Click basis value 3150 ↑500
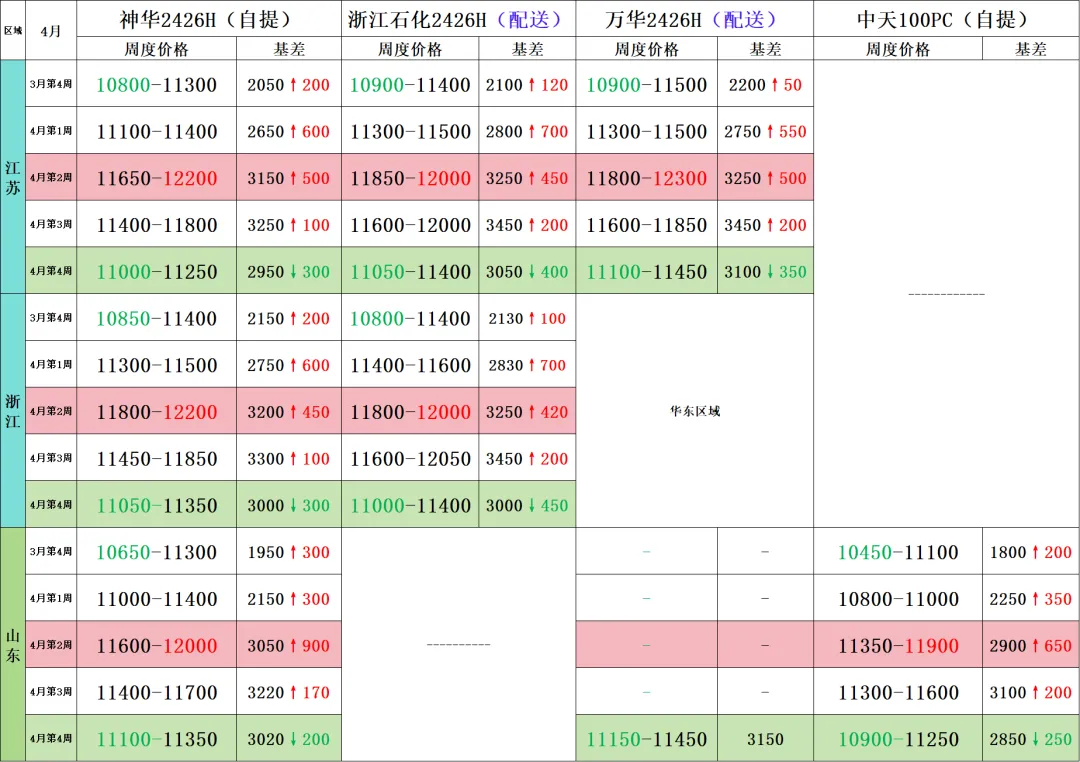Image resolution: width=1080 pixels, height=762 pixels. point(289,178)
